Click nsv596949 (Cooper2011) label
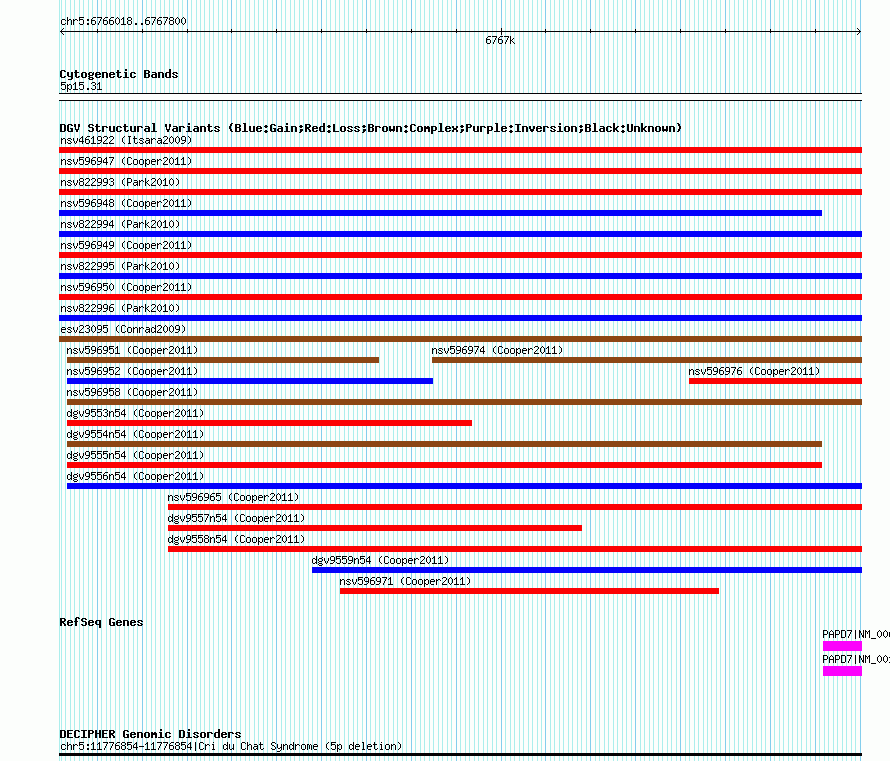The width and height of the screenshot is (890, 761). tap(126, 245)
